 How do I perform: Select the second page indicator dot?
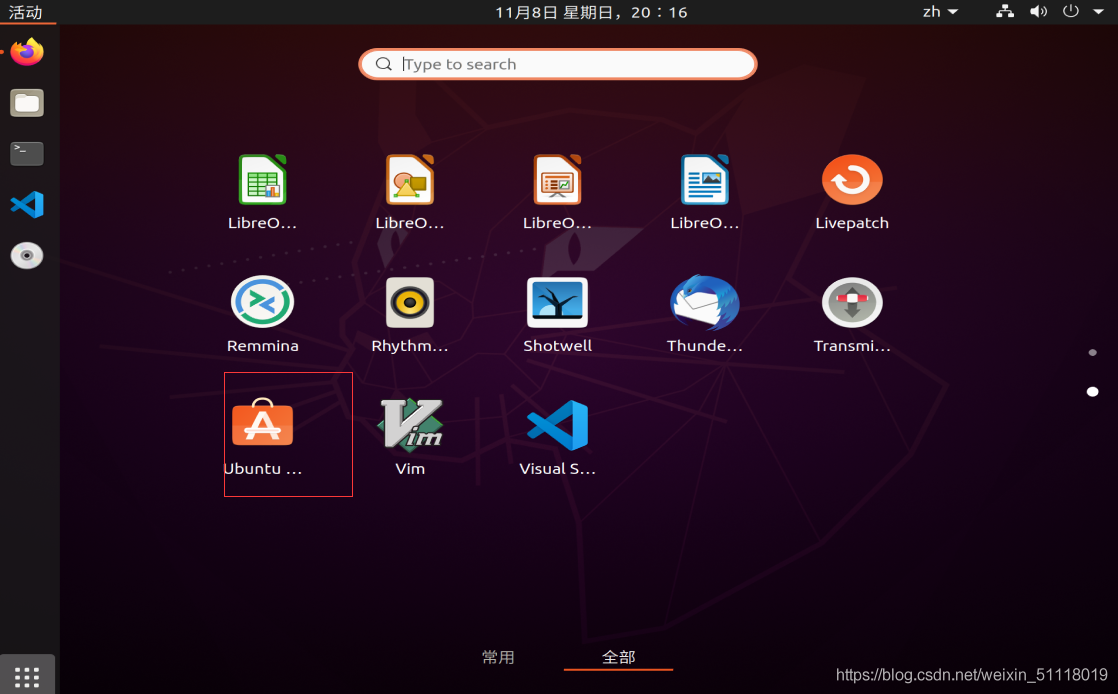[1092, 392]
